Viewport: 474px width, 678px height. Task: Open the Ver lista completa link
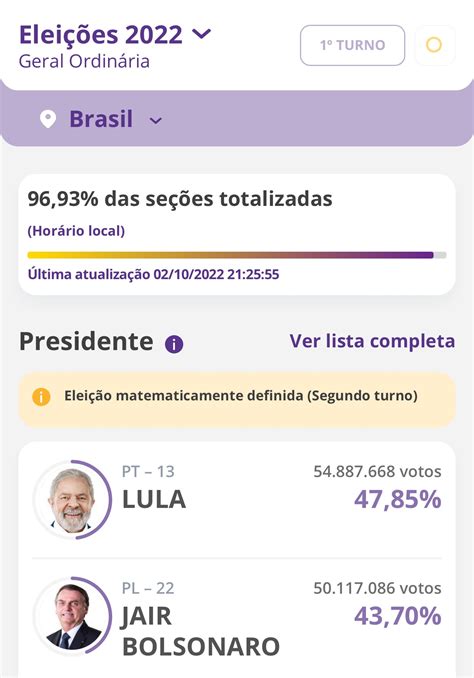[372, 341]
